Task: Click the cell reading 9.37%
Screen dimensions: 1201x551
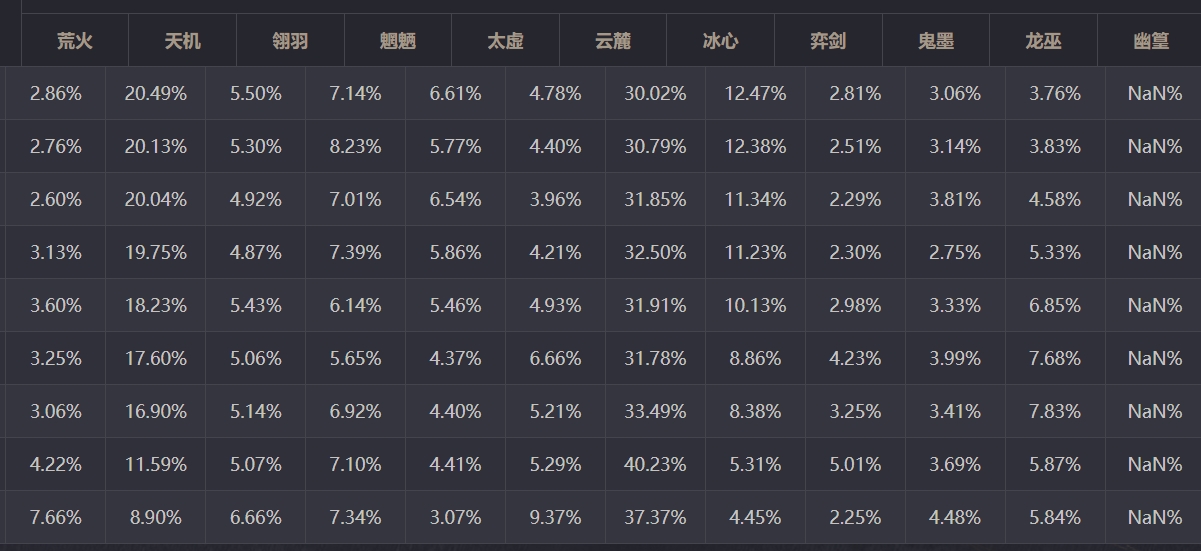Action: [556, 517]
